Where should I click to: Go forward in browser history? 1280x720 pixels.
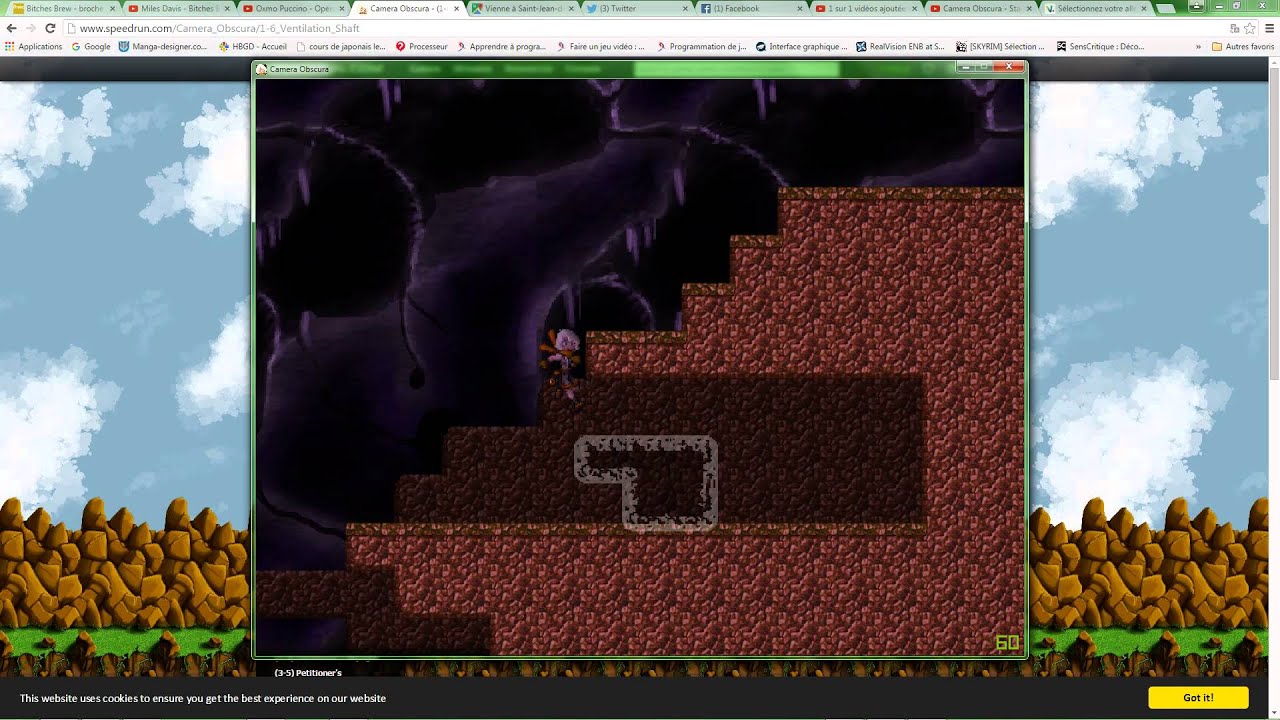[31, 28]
